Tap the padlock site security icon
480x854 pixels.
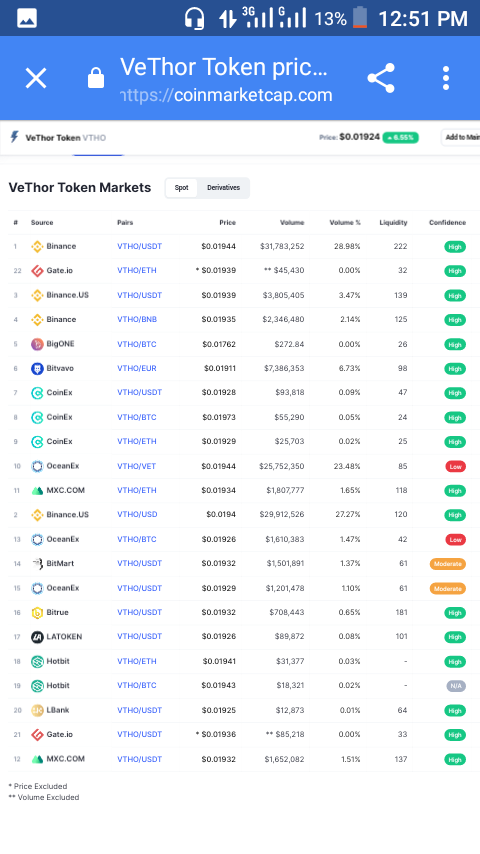point(96,78)
